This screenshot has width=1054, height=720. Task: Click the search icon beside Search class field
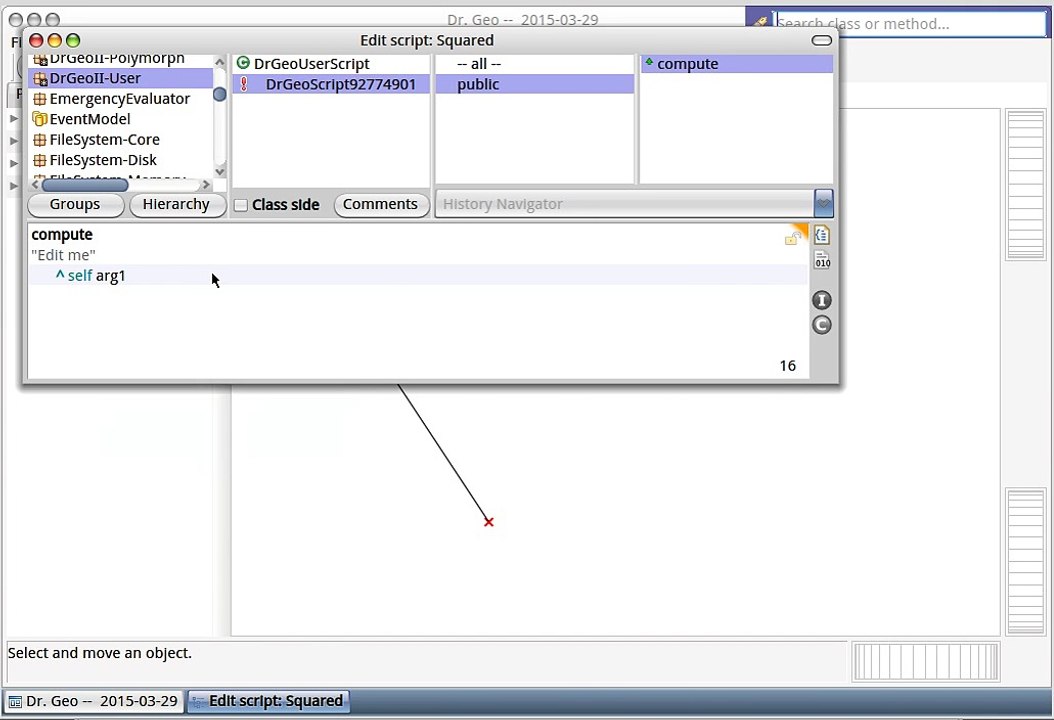[x=760, y=22]
